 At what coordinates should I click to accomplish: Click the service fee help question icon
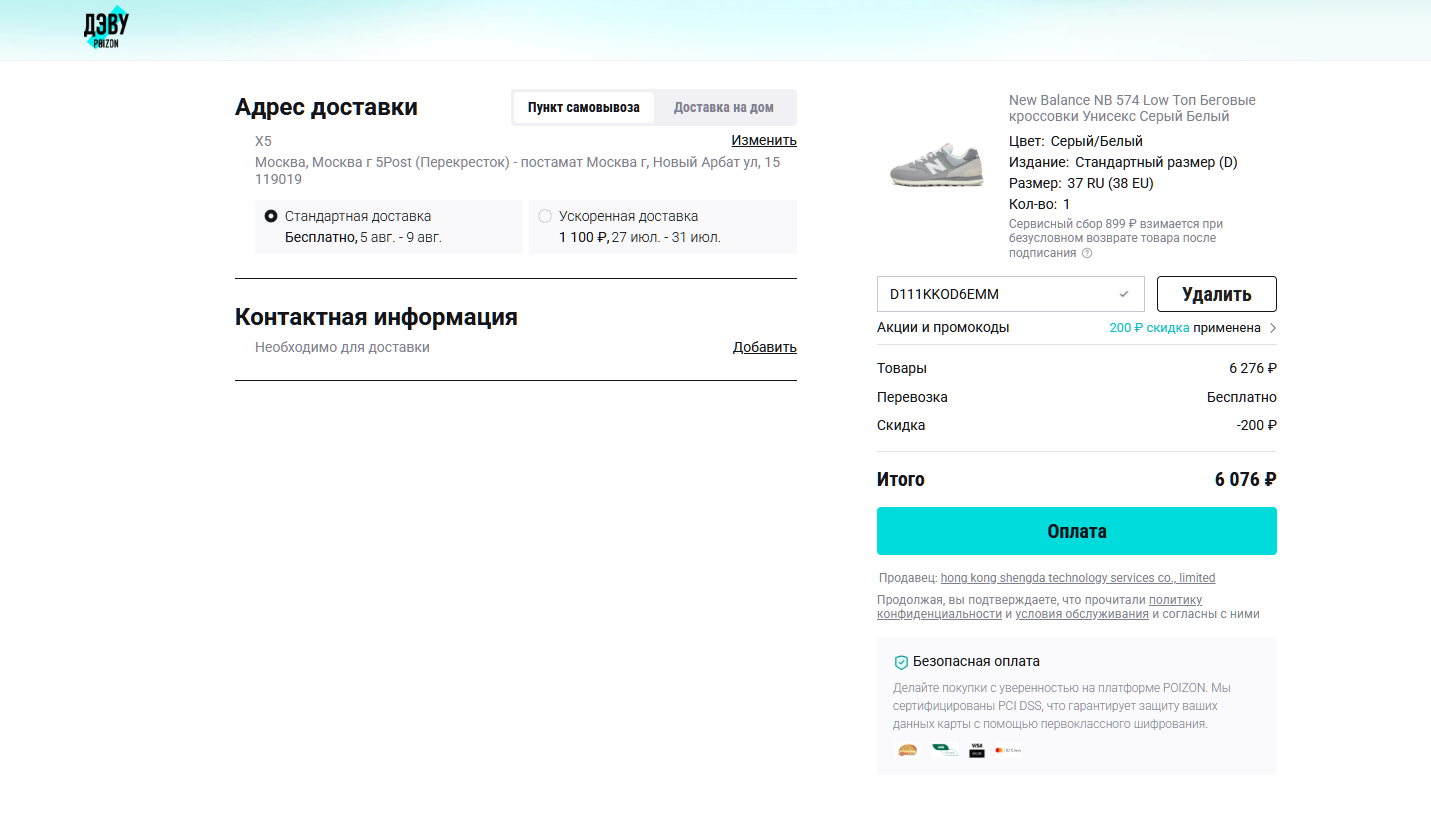point(1087,253)
